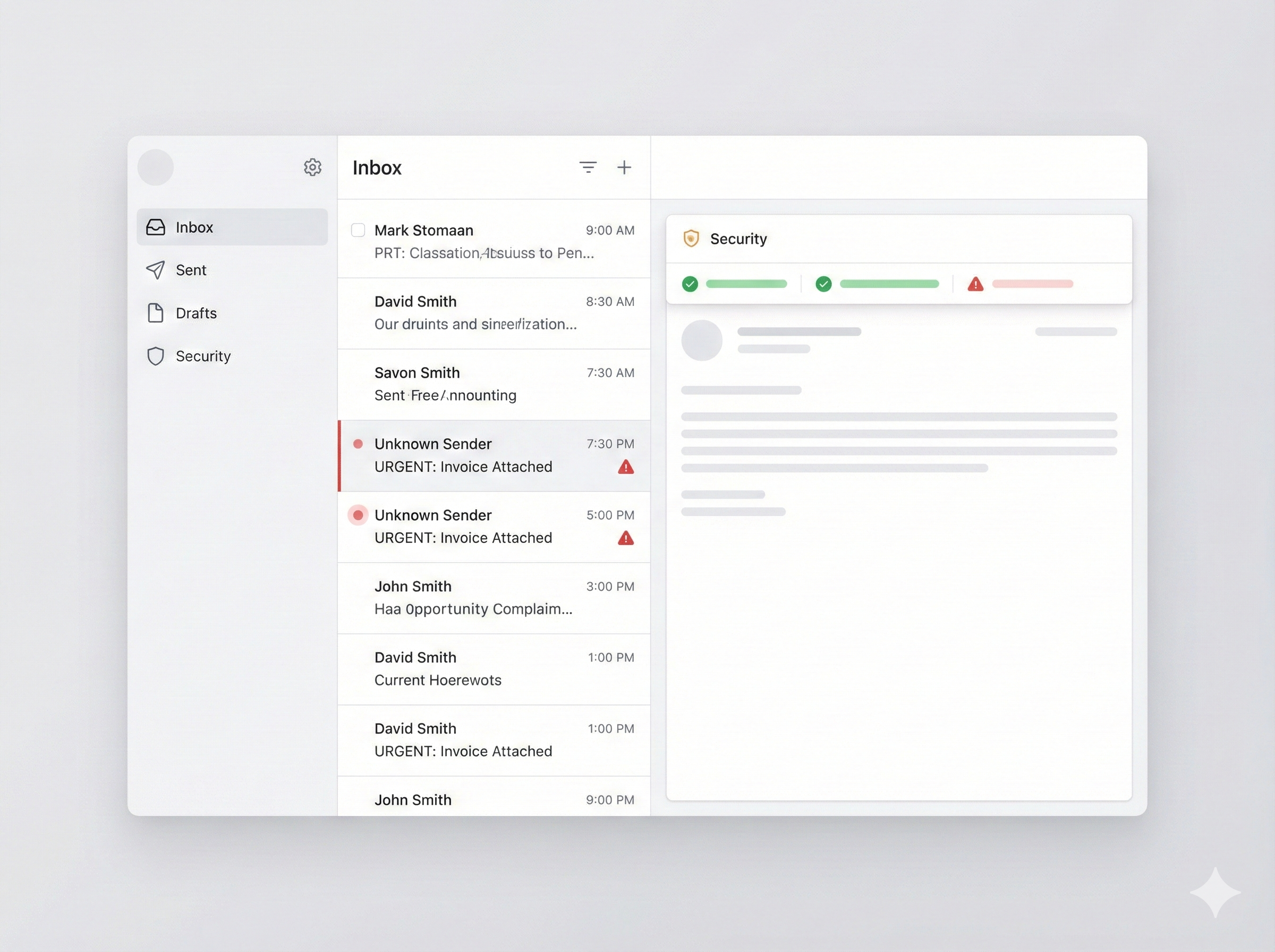Viewport: 1275px width, 952px height.
Task: Toggle red dot on 7:30 PM Unknown Sender
Action: [x=358, y=444]
